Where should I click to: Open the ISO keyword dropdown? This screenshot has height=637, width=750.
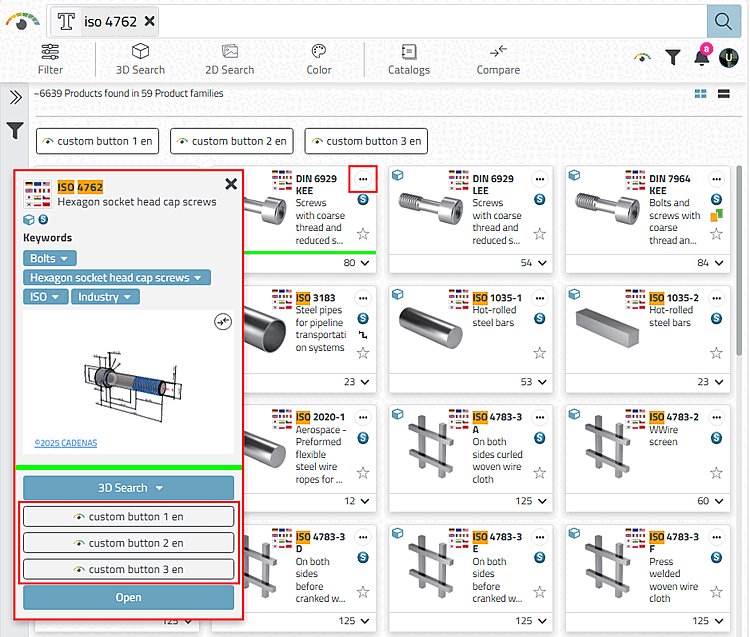point(45,297)
